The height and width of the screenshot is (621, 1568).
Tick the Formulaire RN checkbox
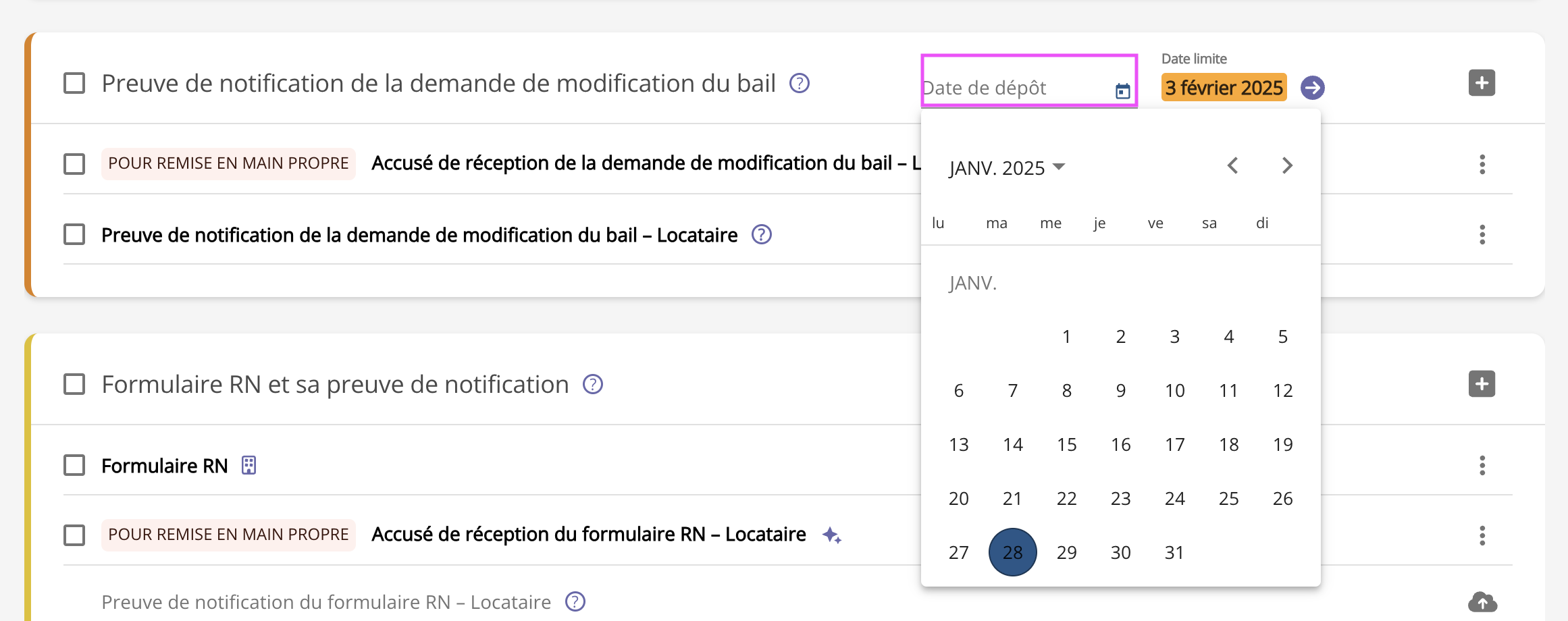74,466
